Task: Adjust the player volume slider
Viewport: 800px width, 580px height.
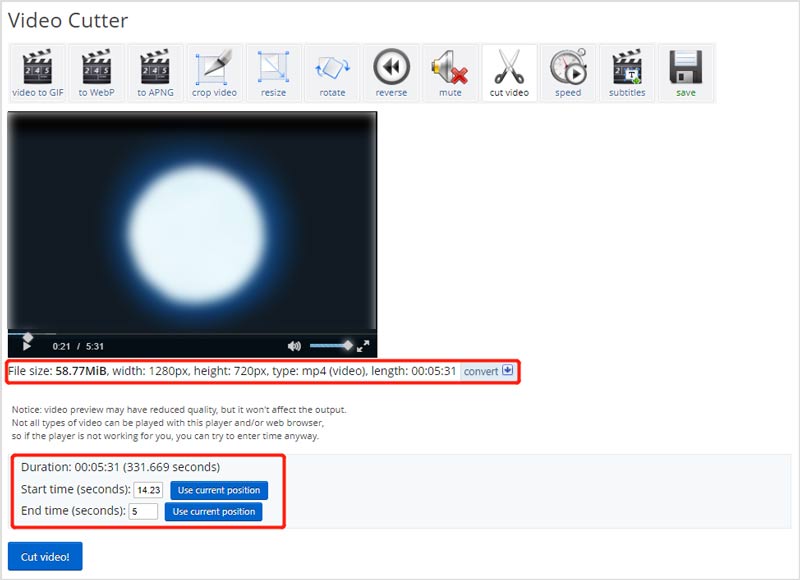Action: (331, 346)
